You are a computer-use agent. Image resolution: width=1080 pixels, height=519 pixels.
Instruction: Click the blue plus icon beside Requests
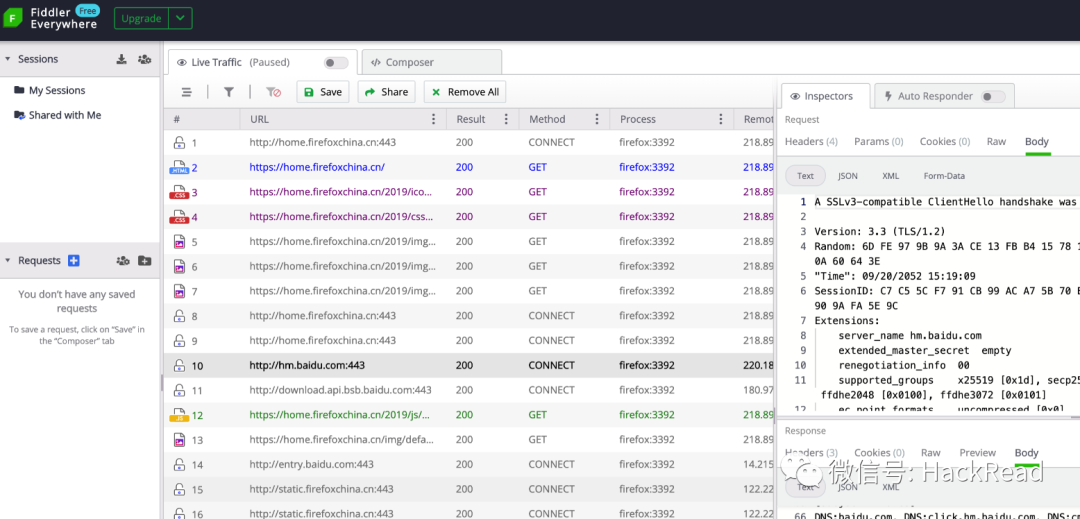coord(74,261)
